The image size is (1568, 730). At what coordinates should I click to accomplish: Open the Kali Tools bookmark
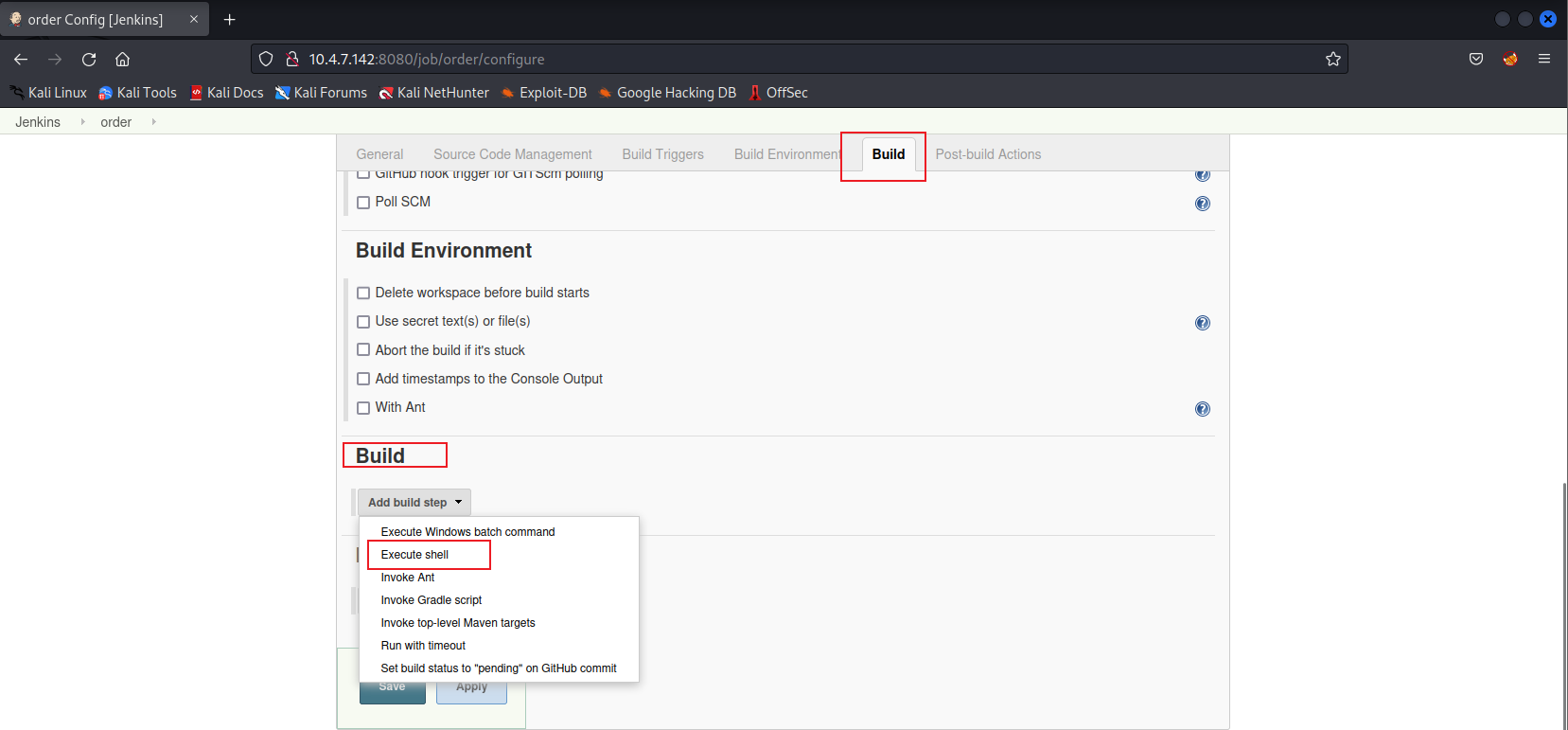pyautogui.click(x=137, y=93)
